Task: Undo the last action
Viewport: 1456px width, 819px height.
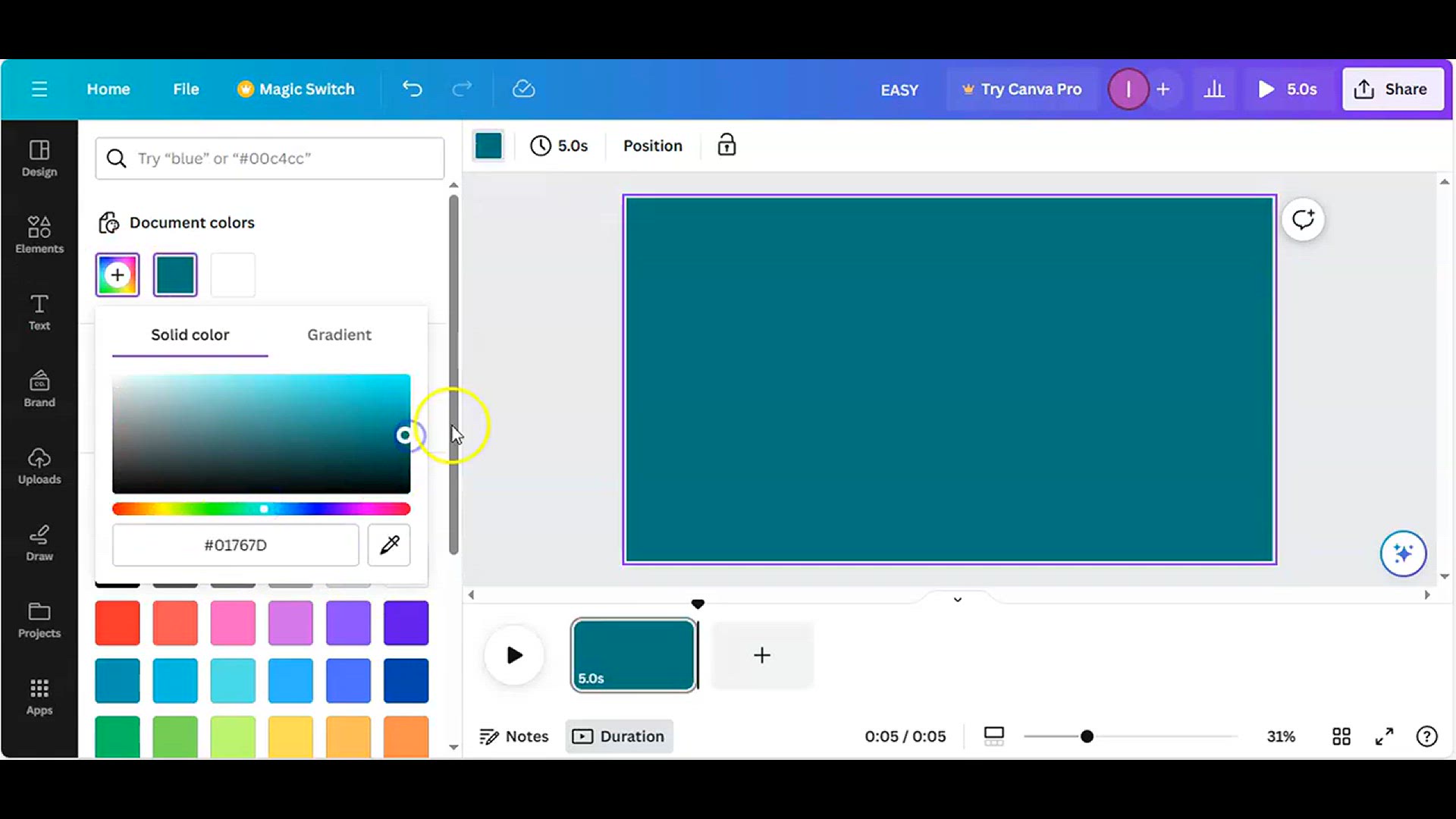Action: 412,89
